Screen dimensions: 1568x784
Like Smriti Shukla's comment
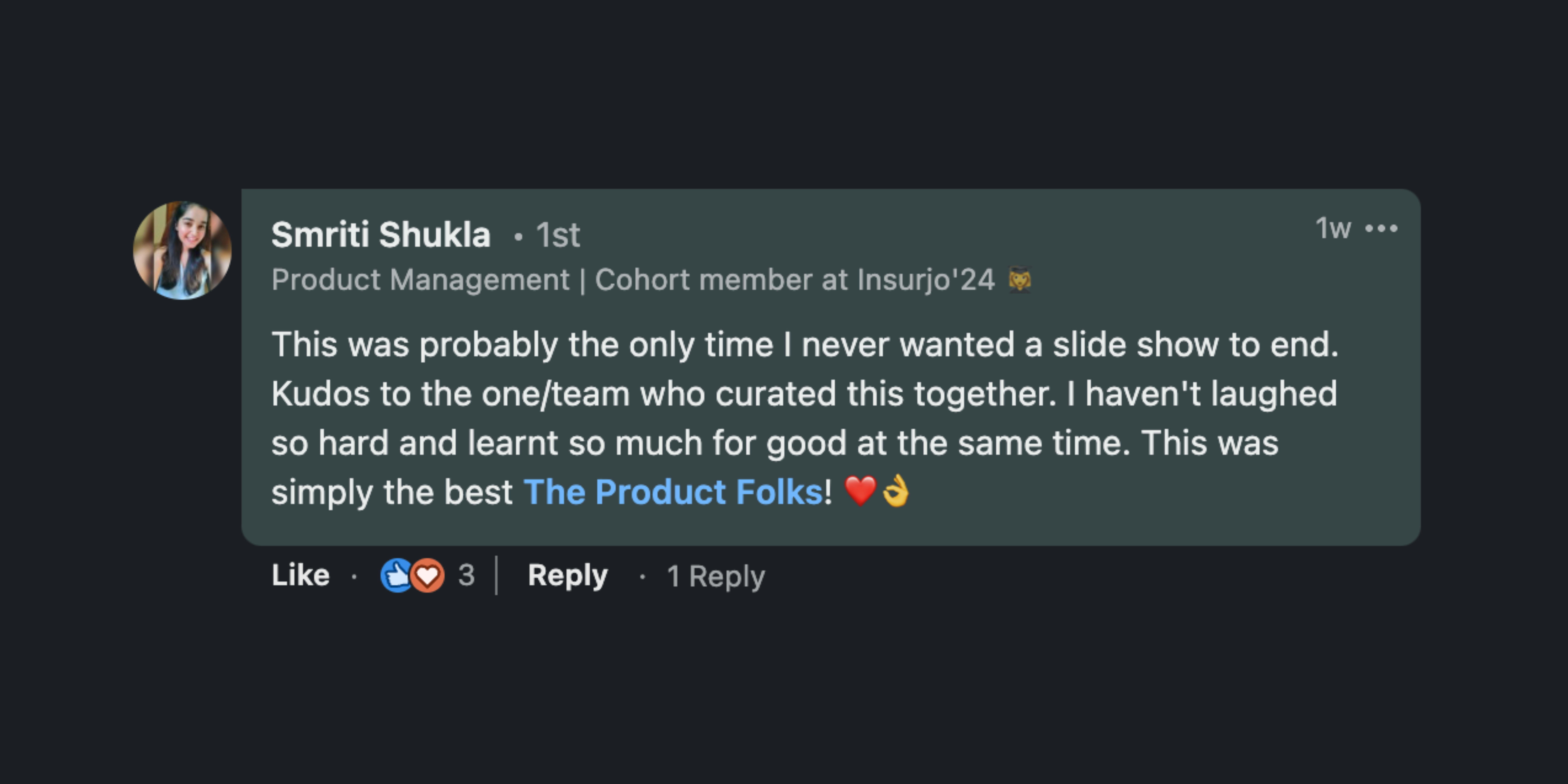[x=300, y=575]
